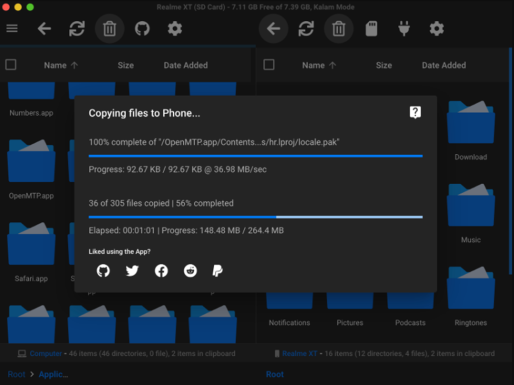Select all checkbox in Computer pane
514x385 pixels.
point(11,65)
